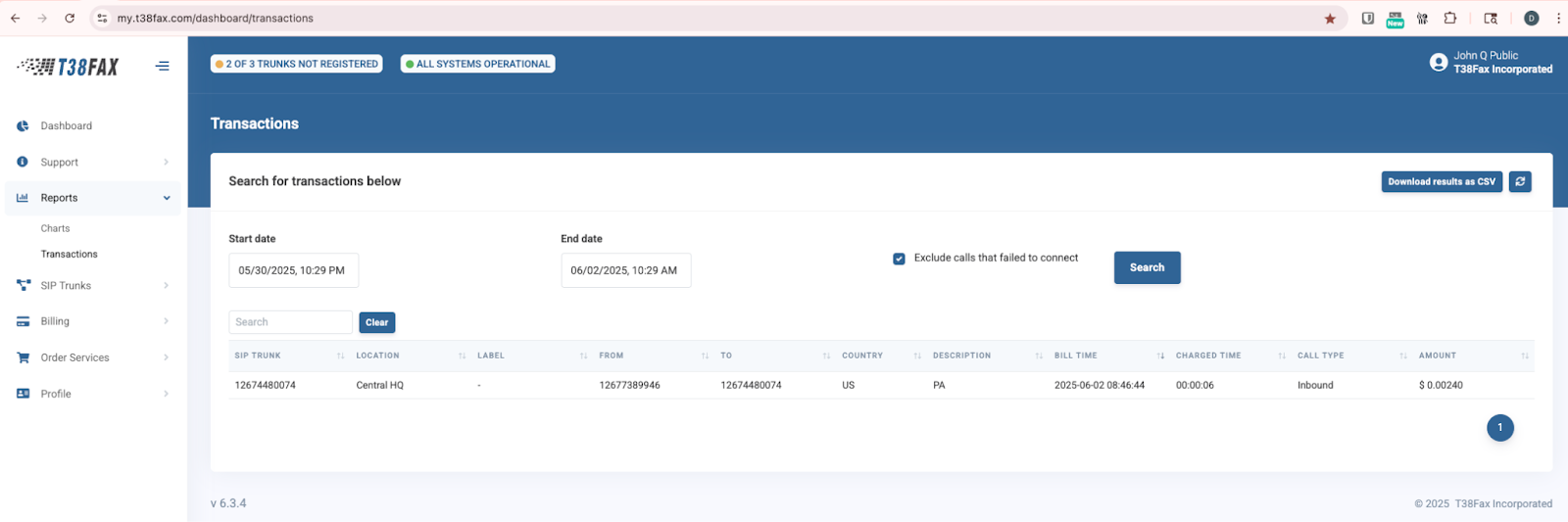
Task: Click the T38Fax Incorporated footer link
Action: [x=1503, y=504]
